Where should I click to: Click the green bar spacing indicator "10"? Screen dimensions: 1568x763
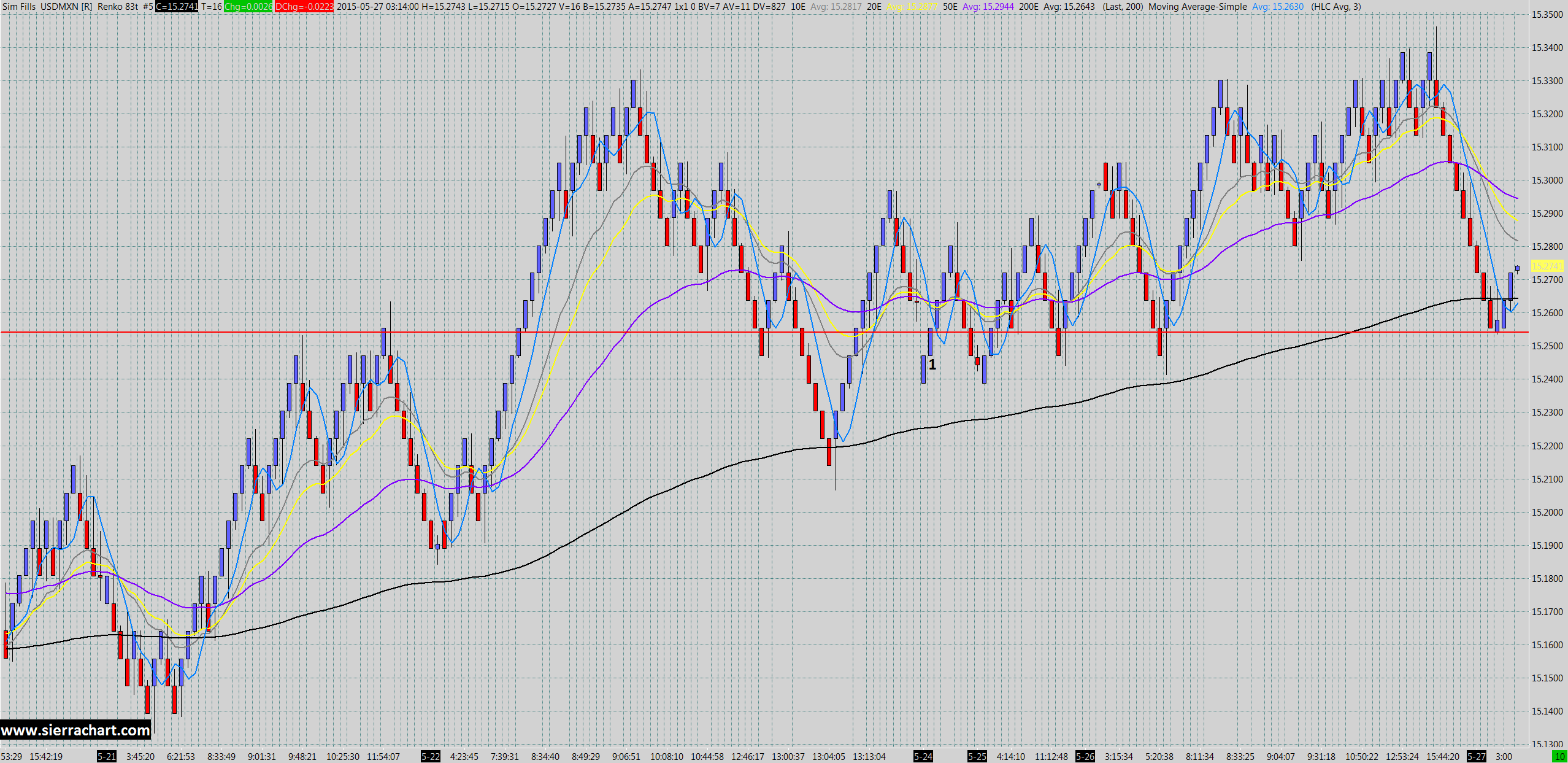(1559, 756)
